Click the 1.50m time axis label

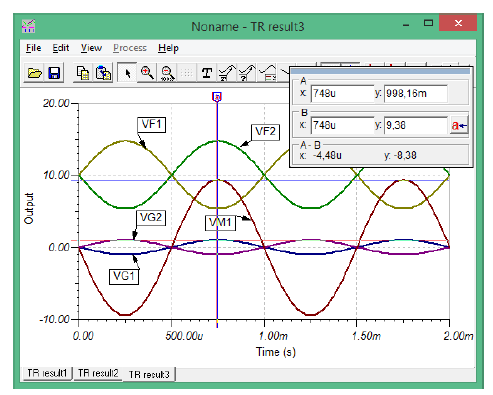pyautogui.click(x=366, y=336)
